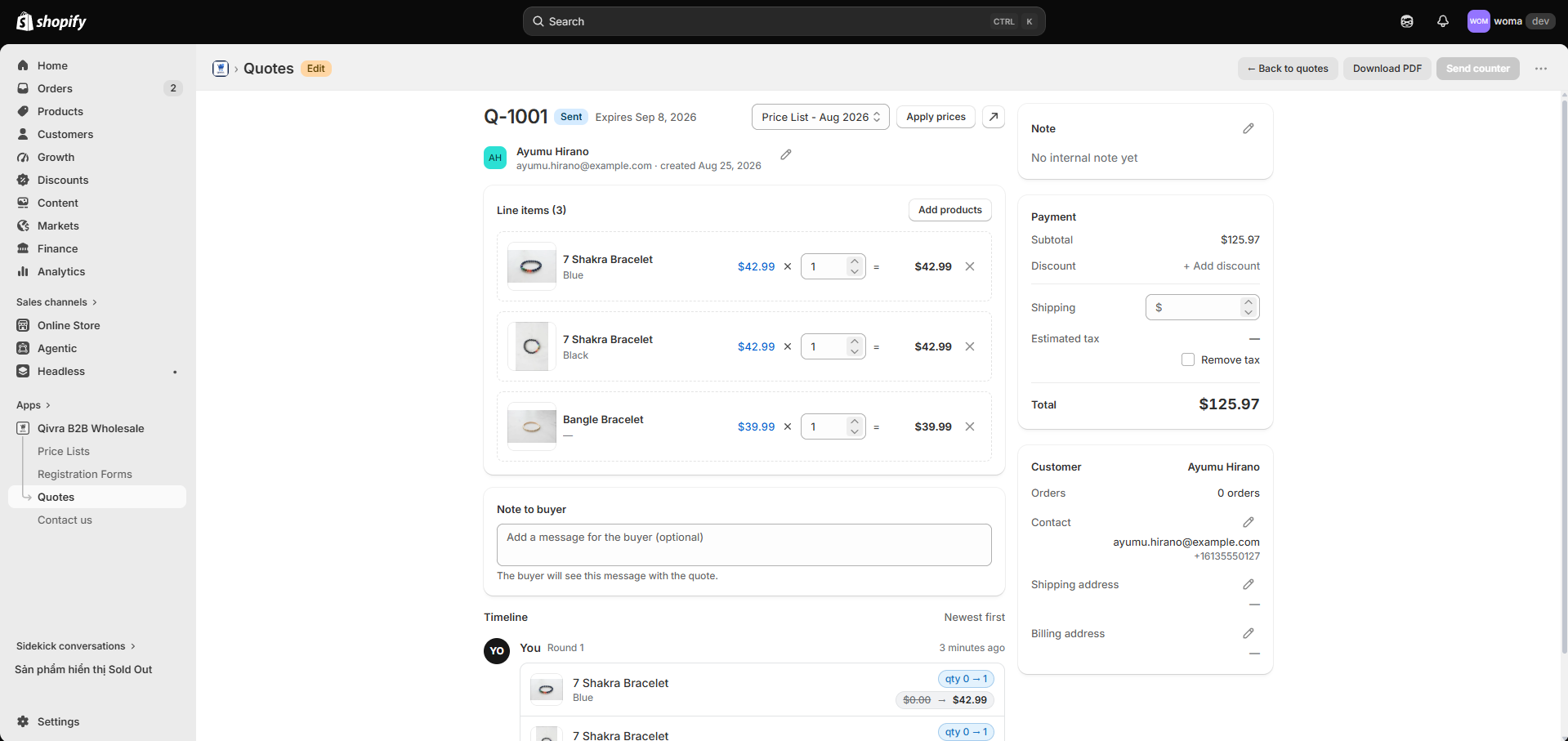
Task: Expand the Sales channels section
Action: 56,302
